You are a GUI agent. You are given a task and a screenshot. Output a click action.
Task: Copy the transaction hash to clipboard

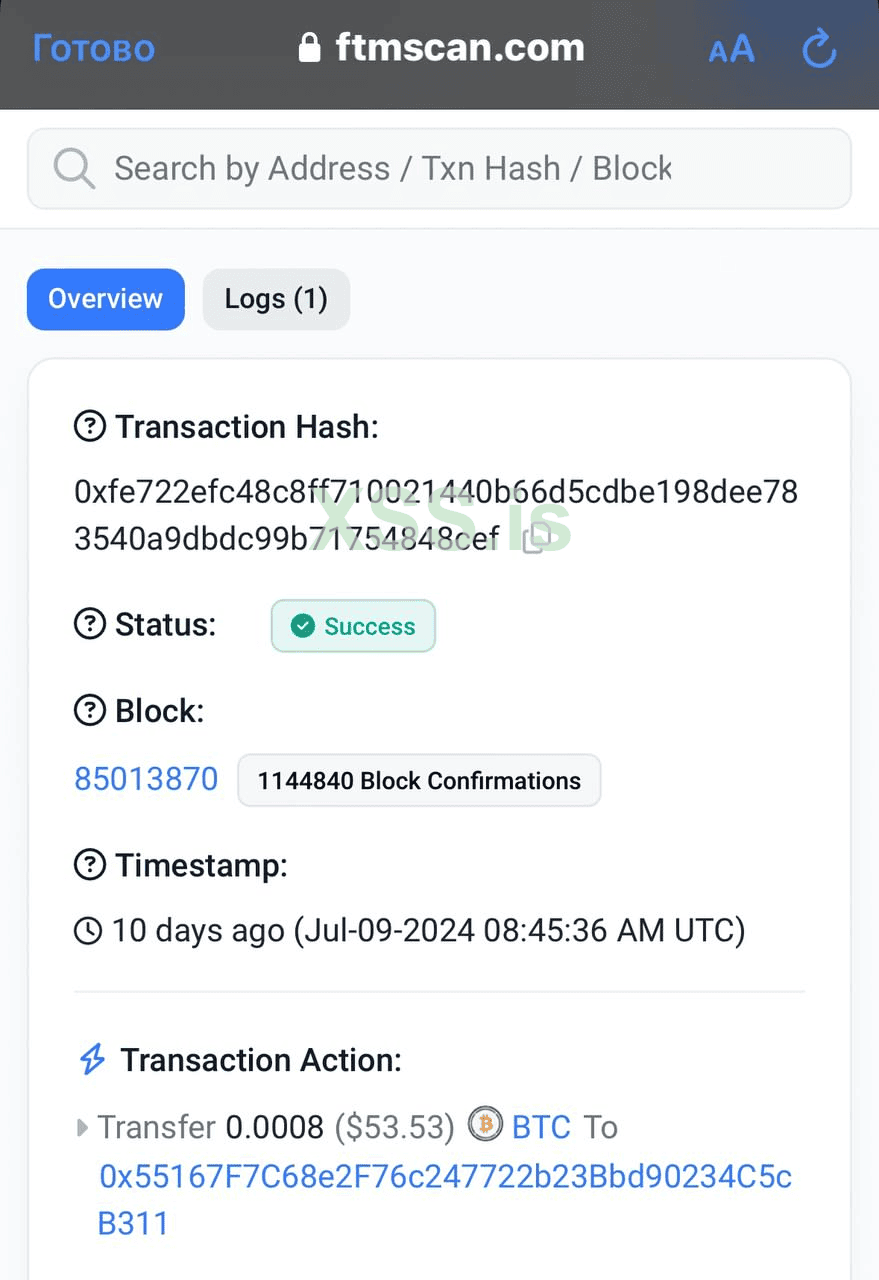536,540
